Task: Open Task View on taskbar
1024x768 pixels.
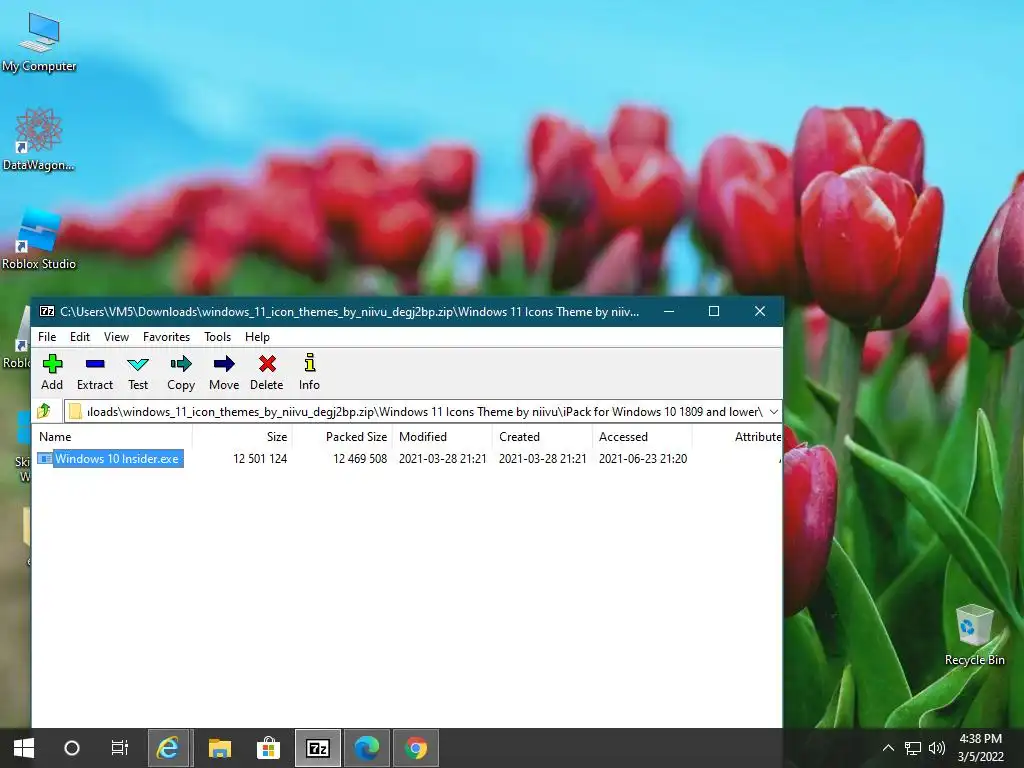Action: coord(120,748)
